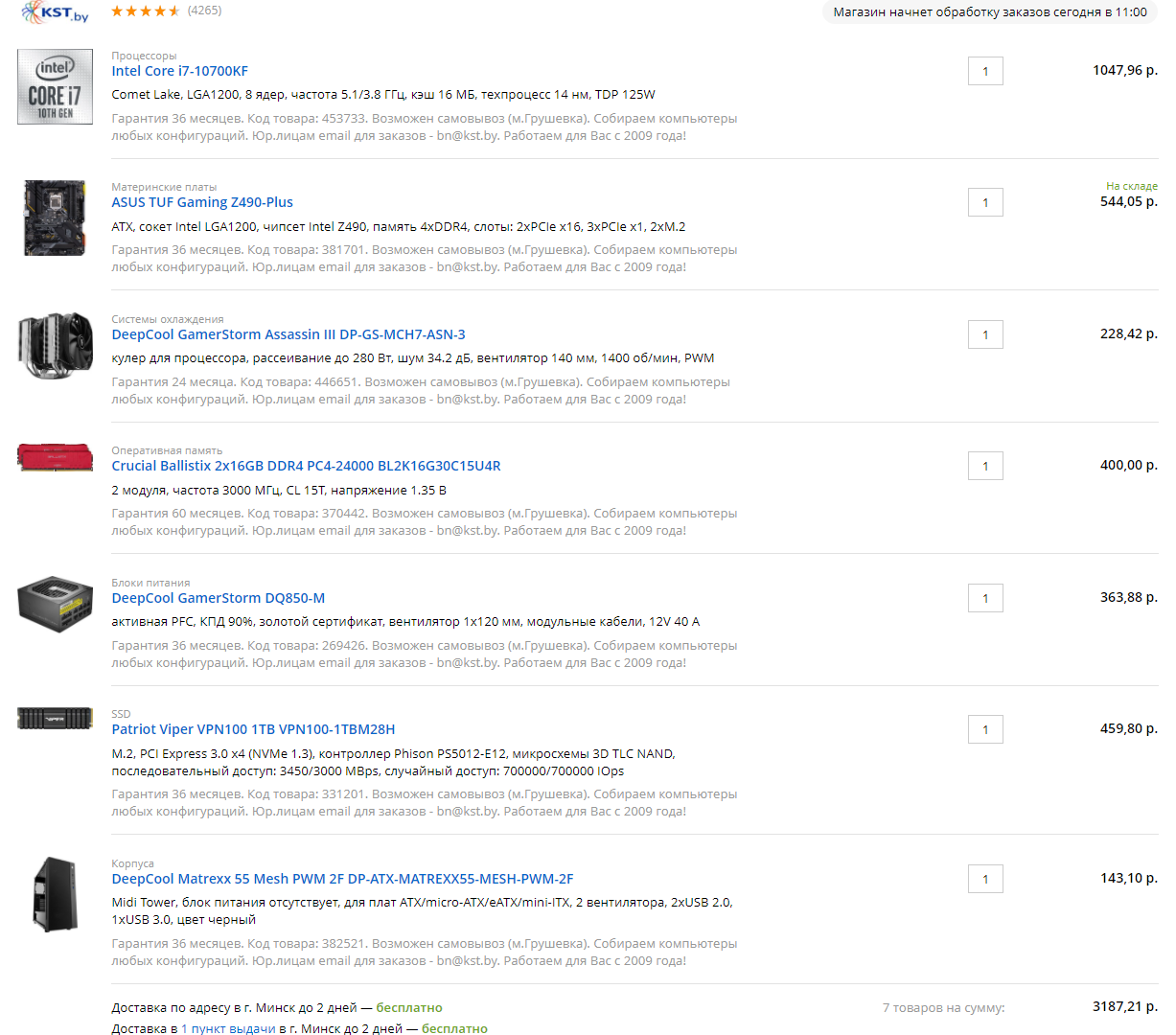Click the price 363,88 р.
Image resolution: width=1176 pixels, height=1035 pixels.
[x=1129, y=597]
